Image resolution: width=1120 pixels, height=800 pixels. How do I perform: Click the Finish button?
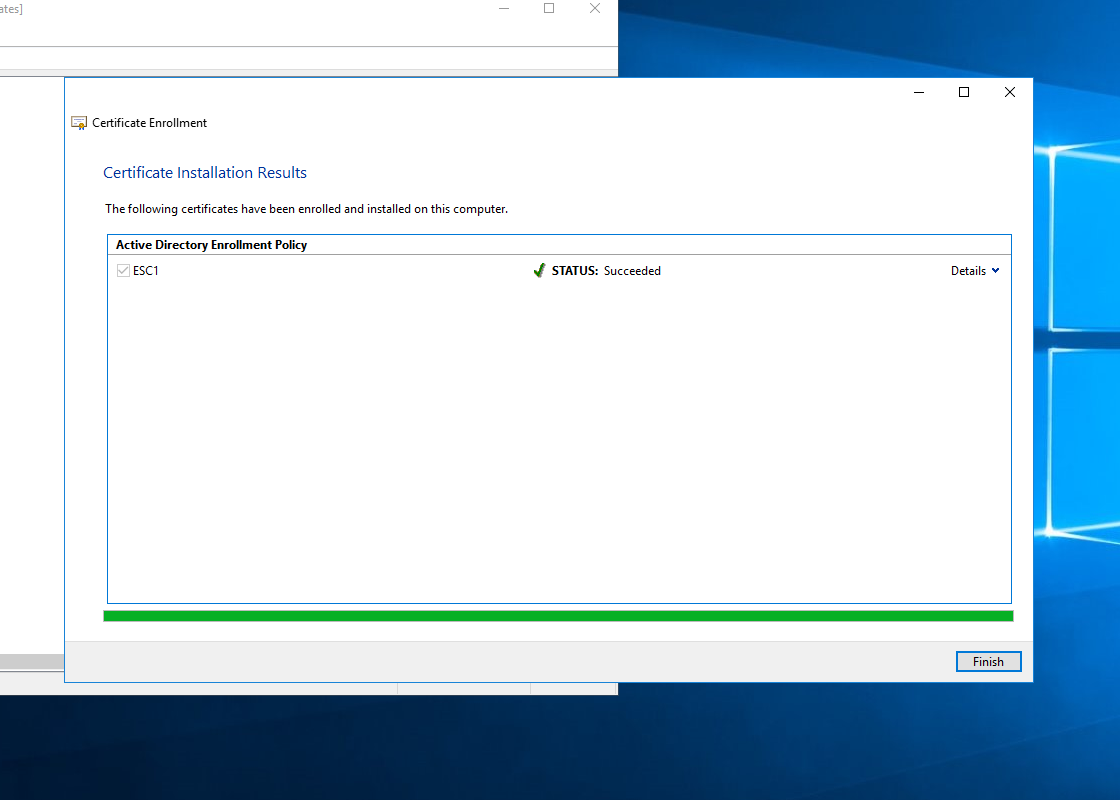[989, 661]
